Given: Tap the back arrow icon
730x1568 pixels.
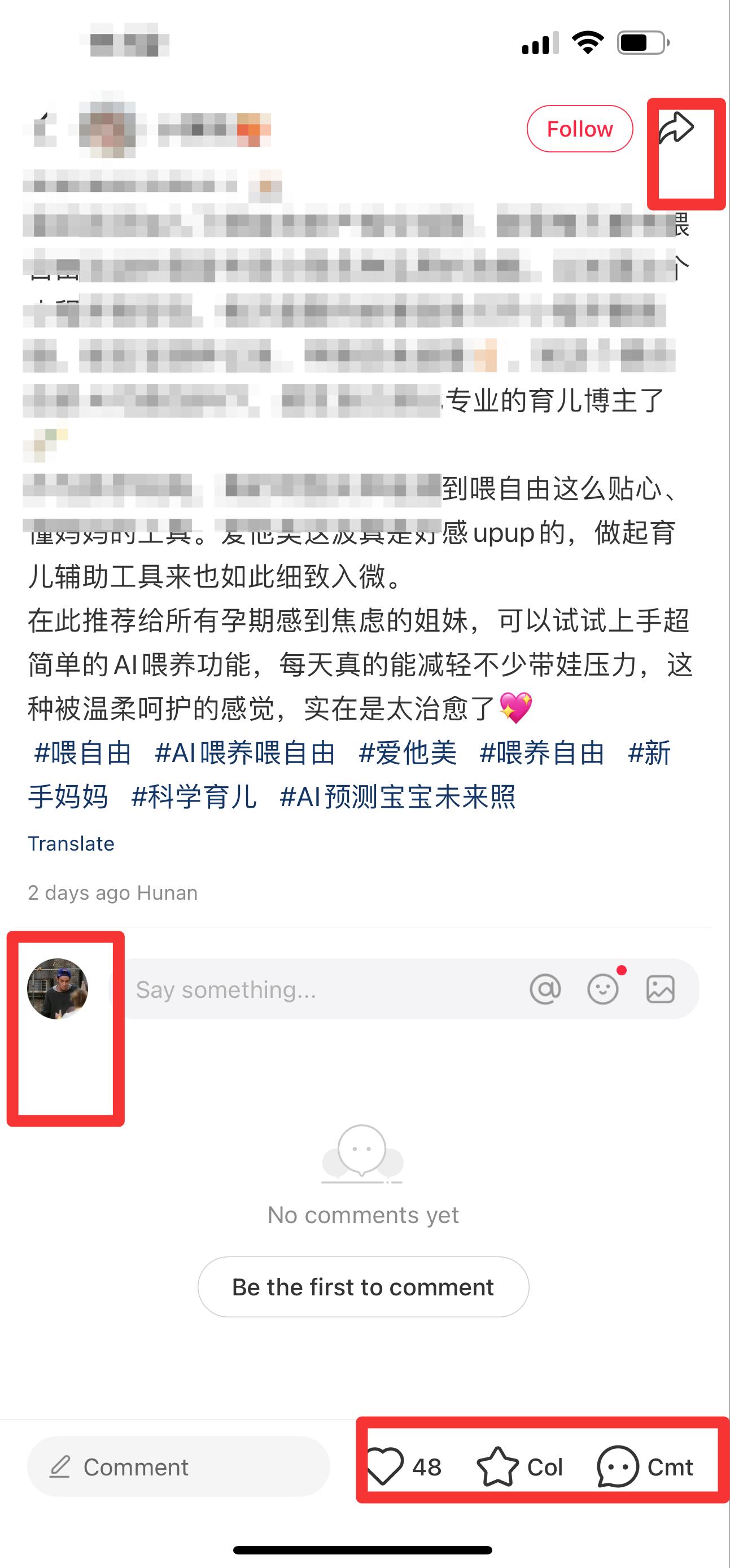Looking at the screenshot, I should [x=41, y=129].
